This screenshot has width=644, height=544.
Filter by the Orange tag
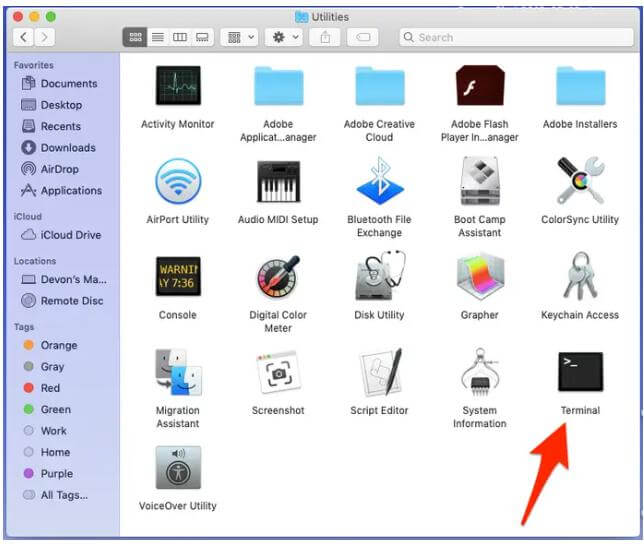coord(51,345)
